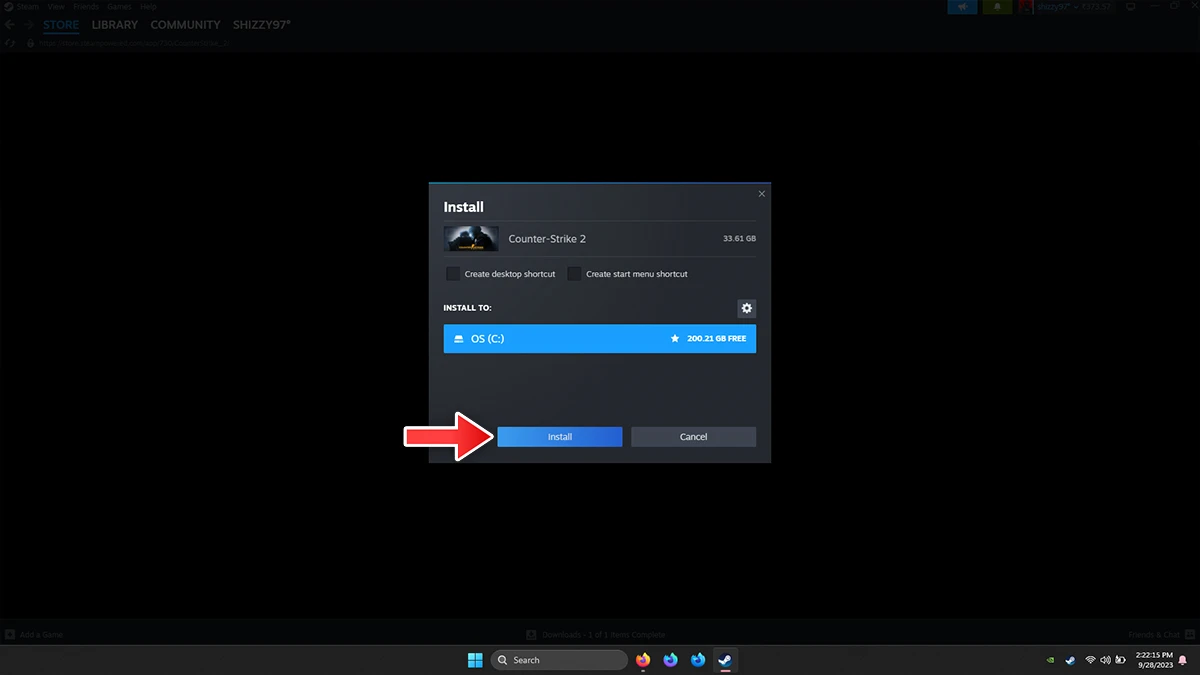Click the Counter-Strike 2 title text
The height and width of the screenshot is (675, 1200).
pyautogui.click(x=547, y=239)
